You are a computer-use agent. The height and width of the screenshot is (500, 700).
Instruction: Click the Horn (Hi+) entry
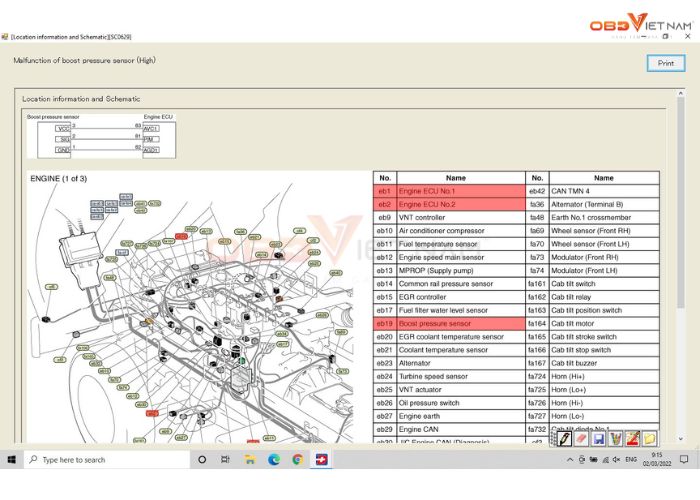tap(567, 376)
